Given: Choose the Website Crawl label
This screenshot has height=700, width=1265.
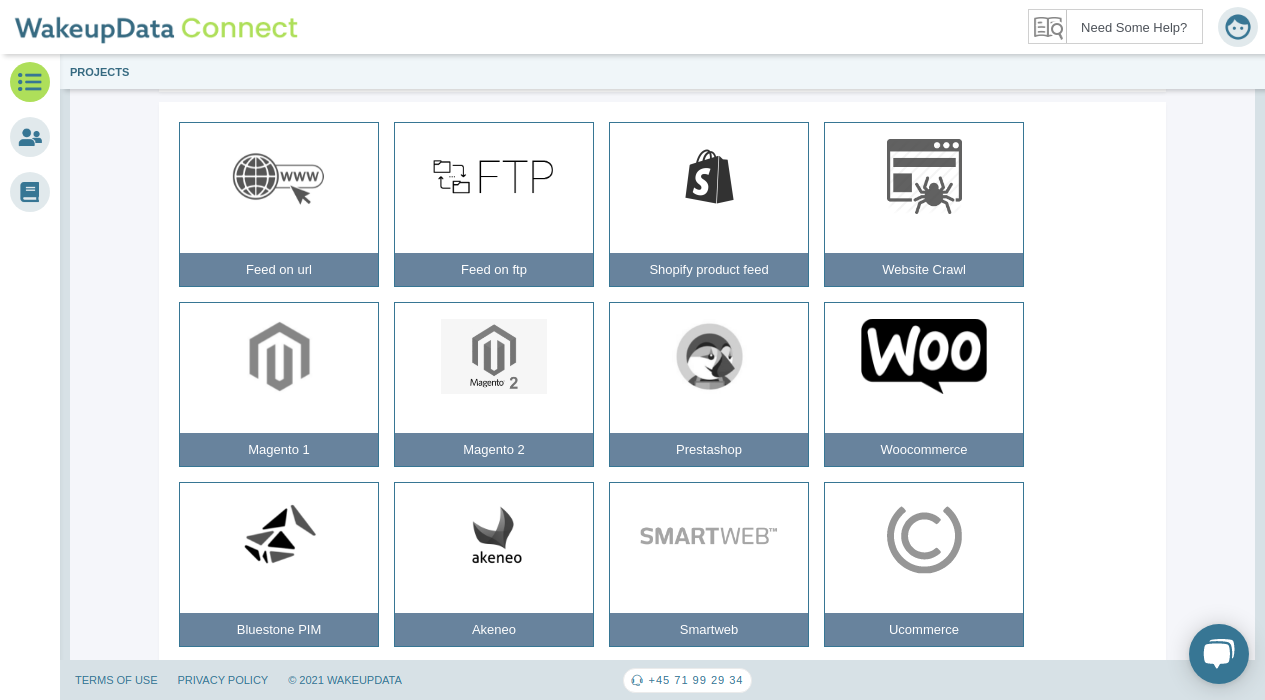Looking at the screenshot, I should pyautogui.click(x=924, y=270).
